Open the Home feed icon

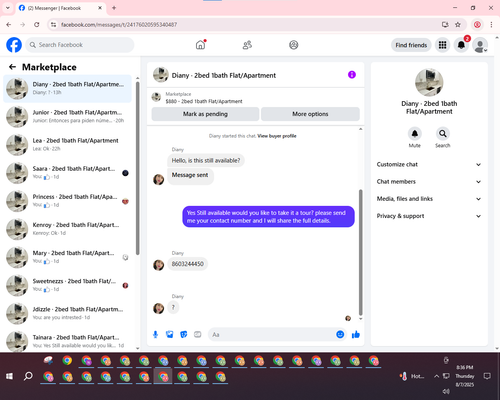pyautogui.click(x=200, y=45)
